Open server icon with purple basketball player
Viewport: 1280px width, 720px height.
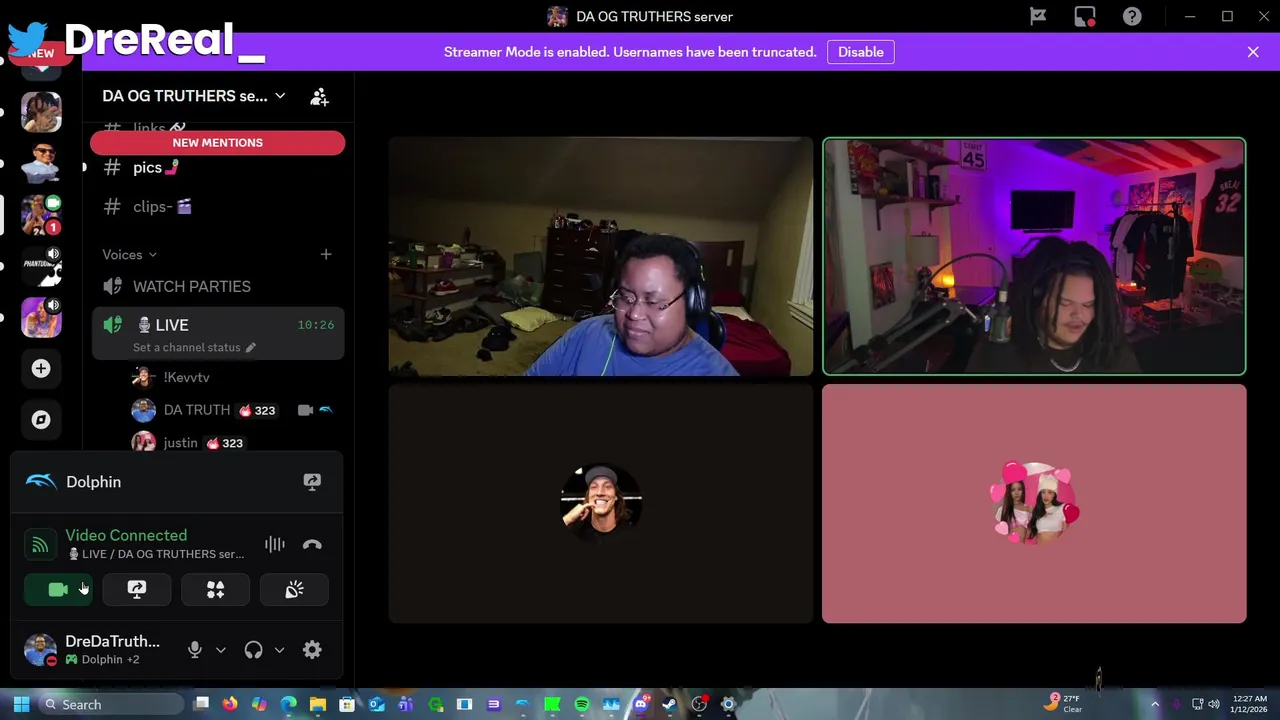tap(41, 317)
